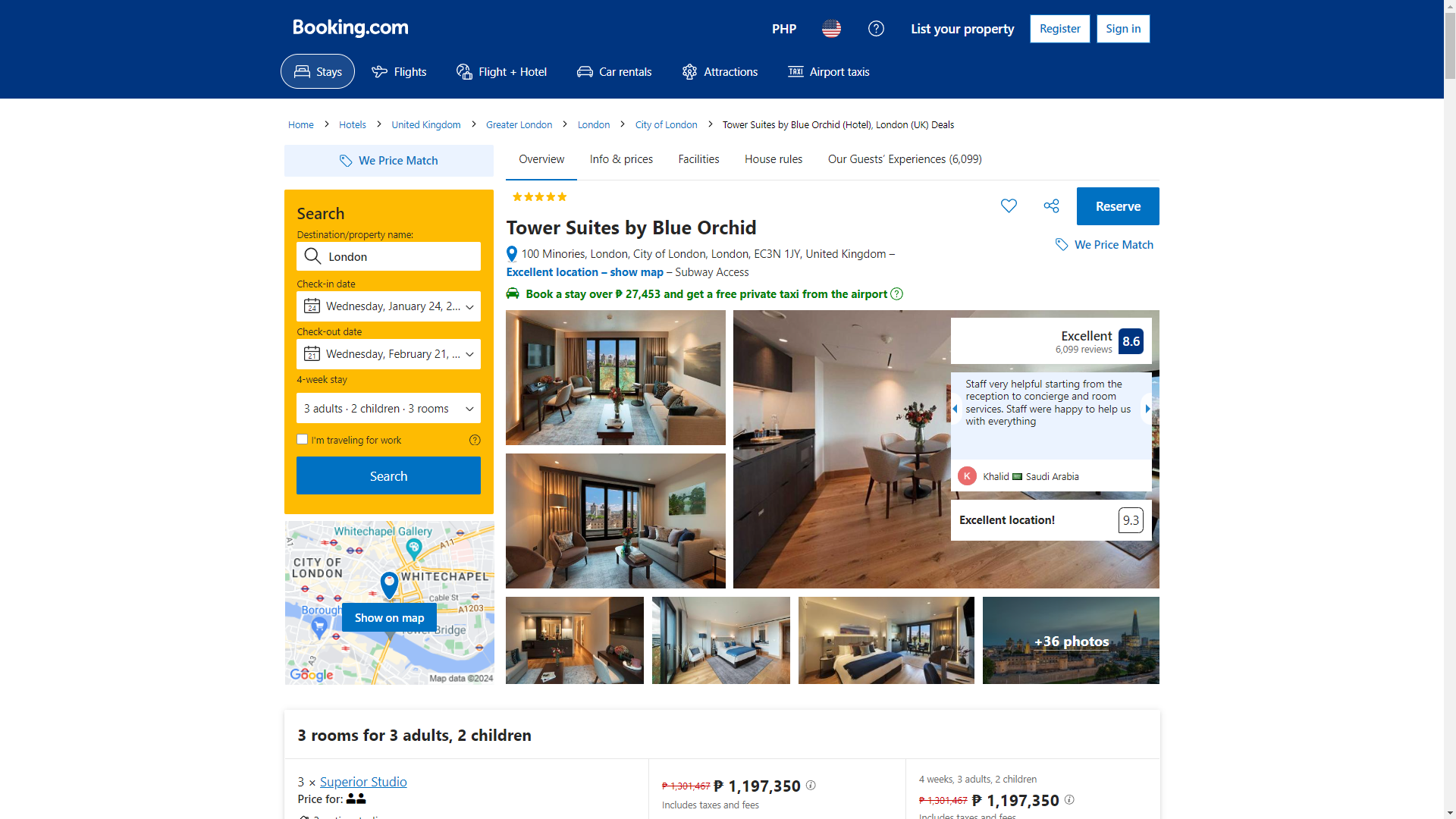The width and height of the screenshot is (1456, 819).
Task: Switch to the Facilities tab
Action: 698,159
